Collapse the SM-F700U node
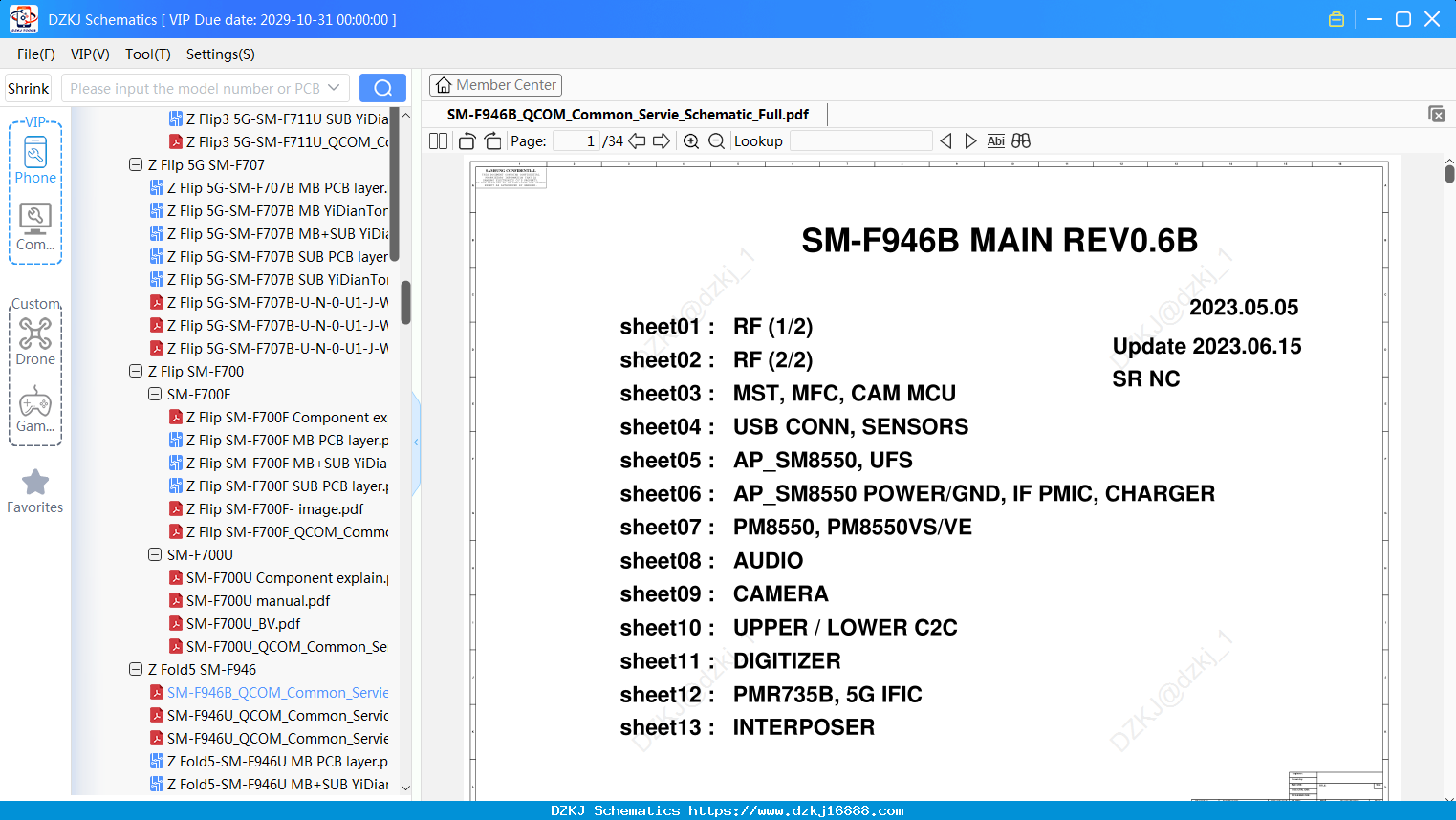 coord(155,554)
